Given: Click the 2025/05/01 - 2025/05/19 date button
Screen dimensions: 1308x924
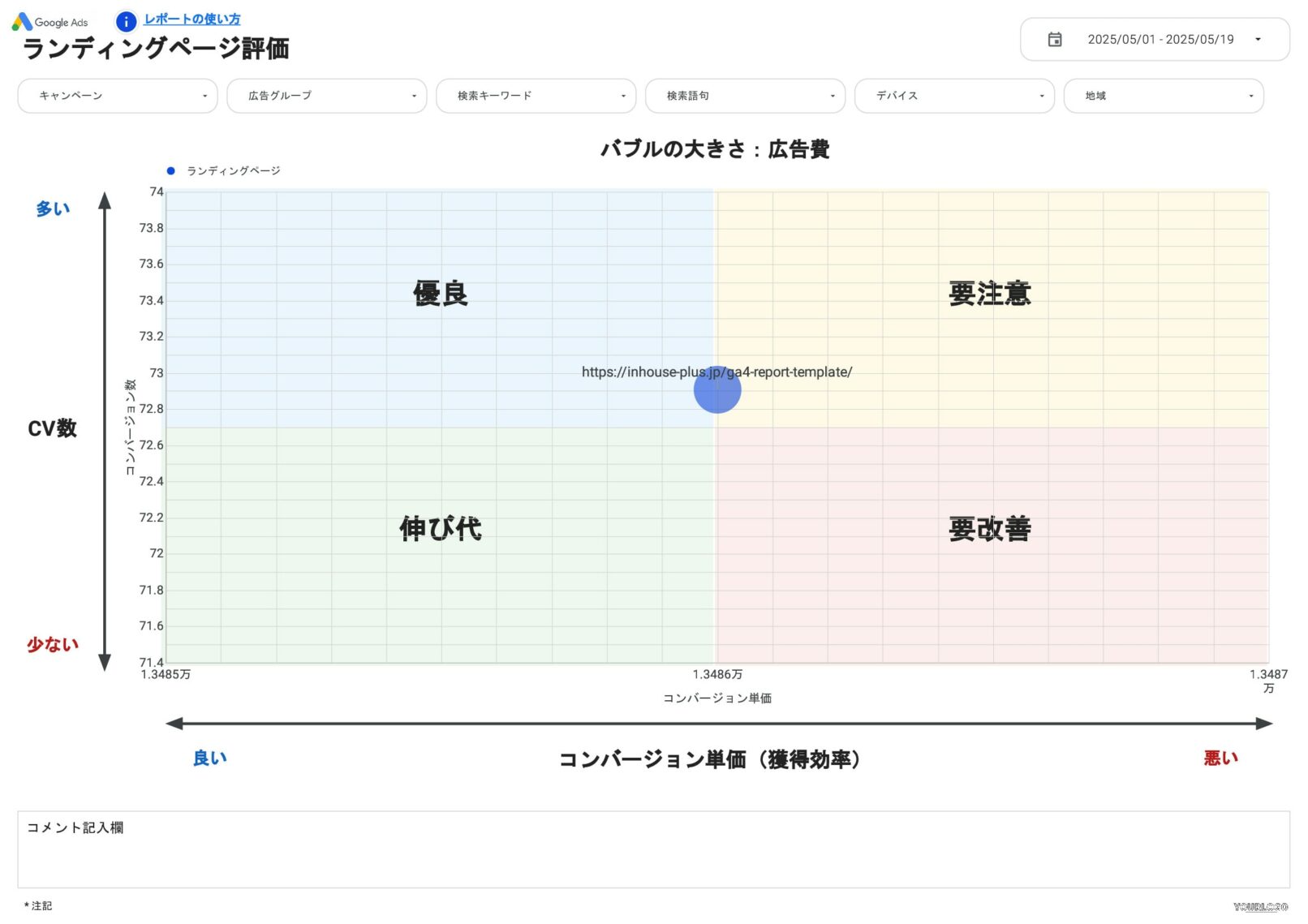Looking at the screenshot, I should point(1160,39).
